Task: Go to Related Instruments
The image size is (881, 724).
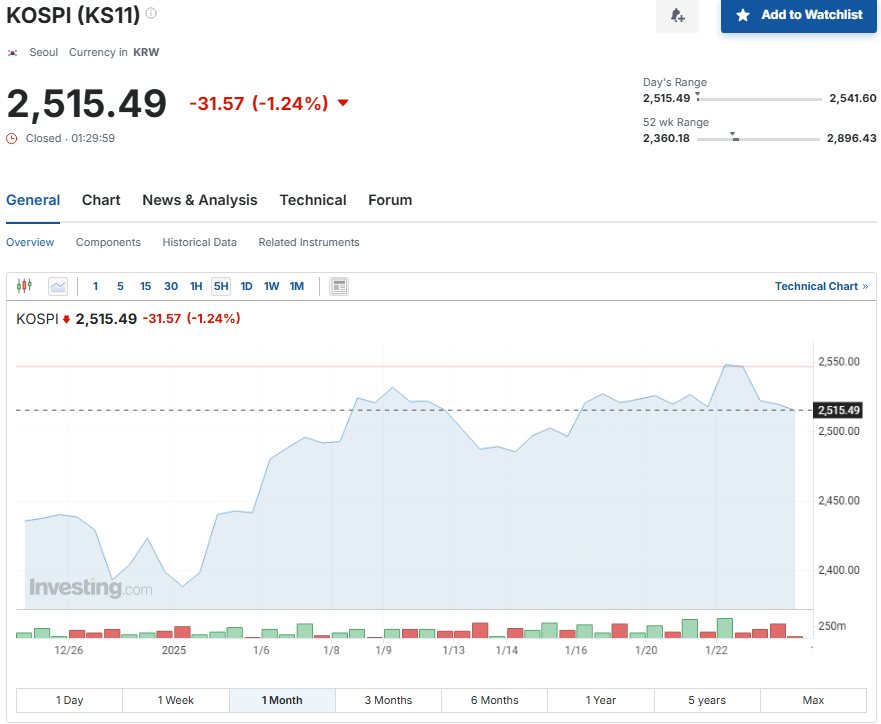Action: pos(309,242)
